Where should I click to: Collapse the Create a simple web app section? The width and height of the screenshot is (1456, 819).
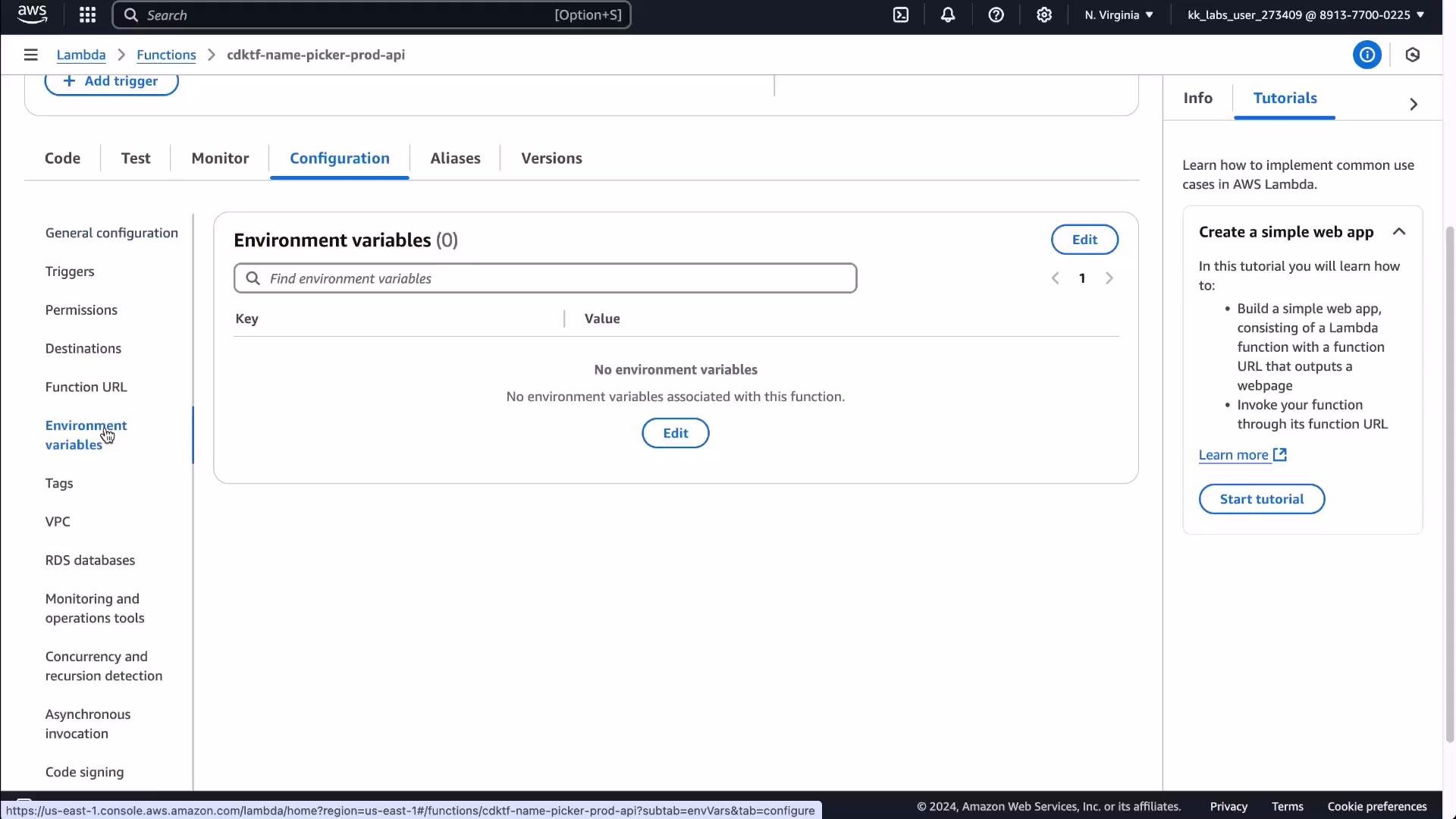1399,232
